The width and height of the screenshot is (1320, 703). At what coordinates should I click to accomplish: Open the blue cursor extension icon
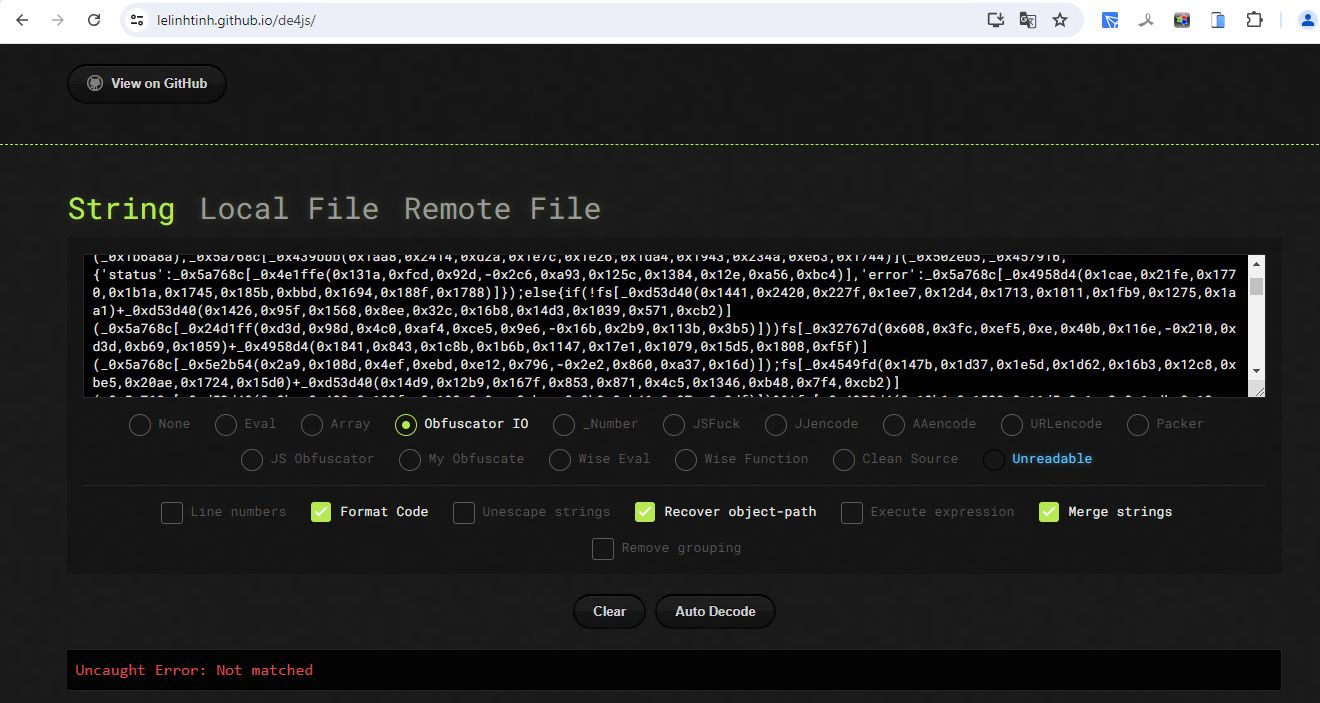(1110, 20)
